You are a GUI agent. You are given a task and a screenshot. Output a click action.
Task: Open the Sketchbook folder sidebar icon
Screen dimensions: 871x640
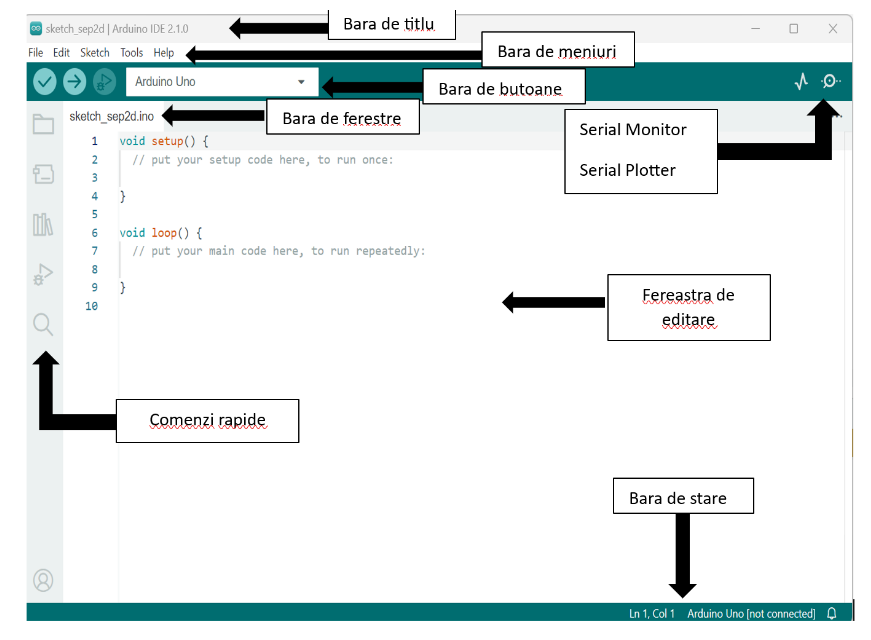[x=43, y=124]
